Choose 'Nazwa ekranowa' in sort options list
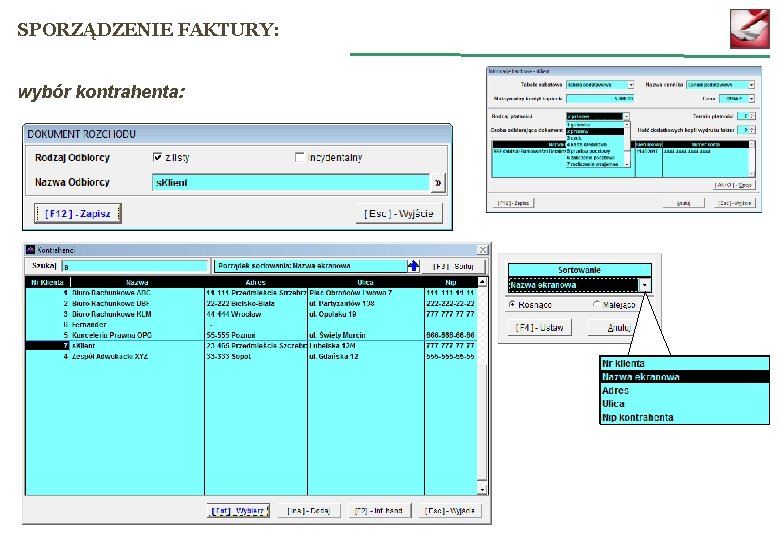Viewport: 780px width, 540px height. click(x=685, y=377)
